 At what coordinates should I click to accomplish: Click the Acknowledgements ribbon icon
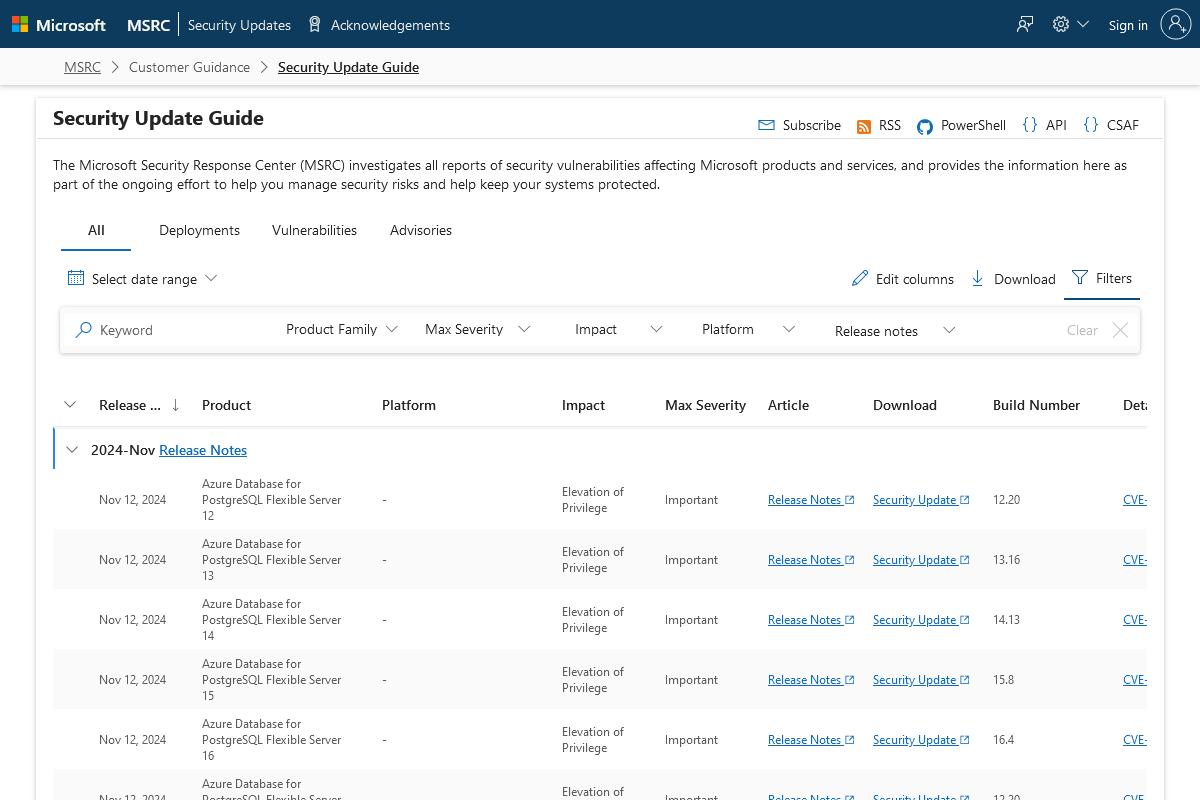pos(315,24)
